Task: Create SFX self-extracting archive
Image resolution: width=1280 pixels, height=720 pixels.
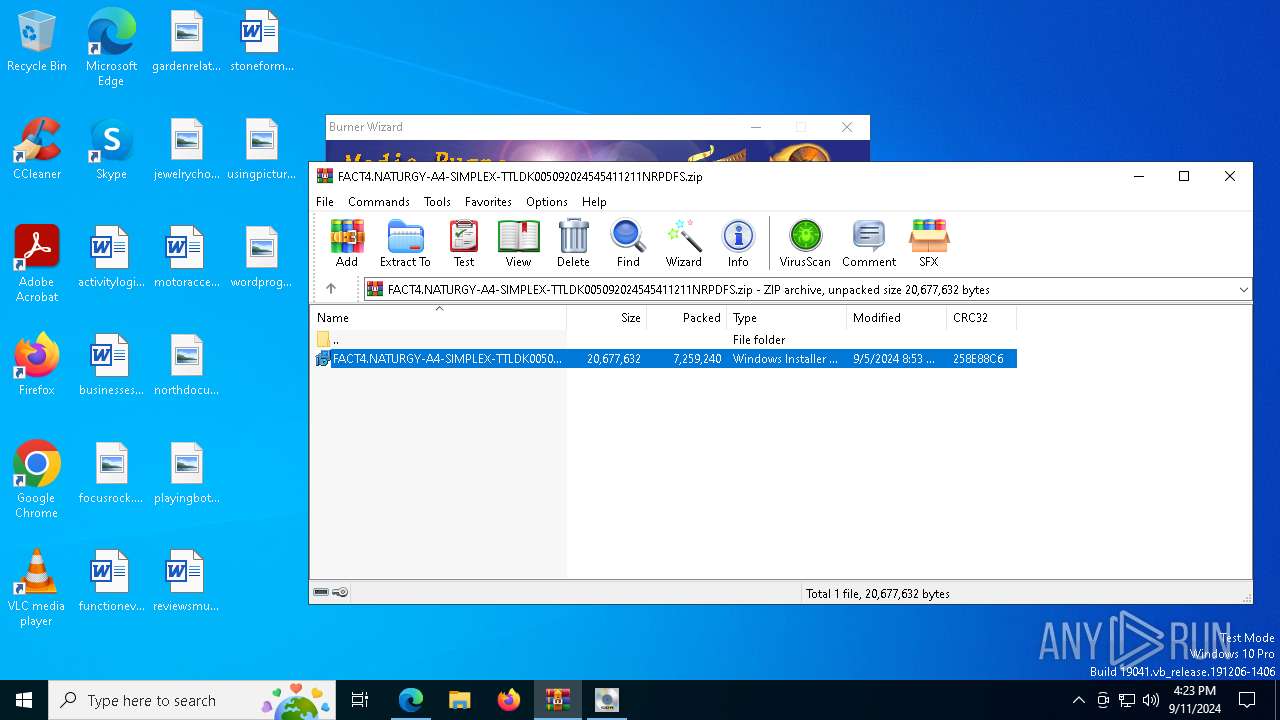Action: (929, 244)
